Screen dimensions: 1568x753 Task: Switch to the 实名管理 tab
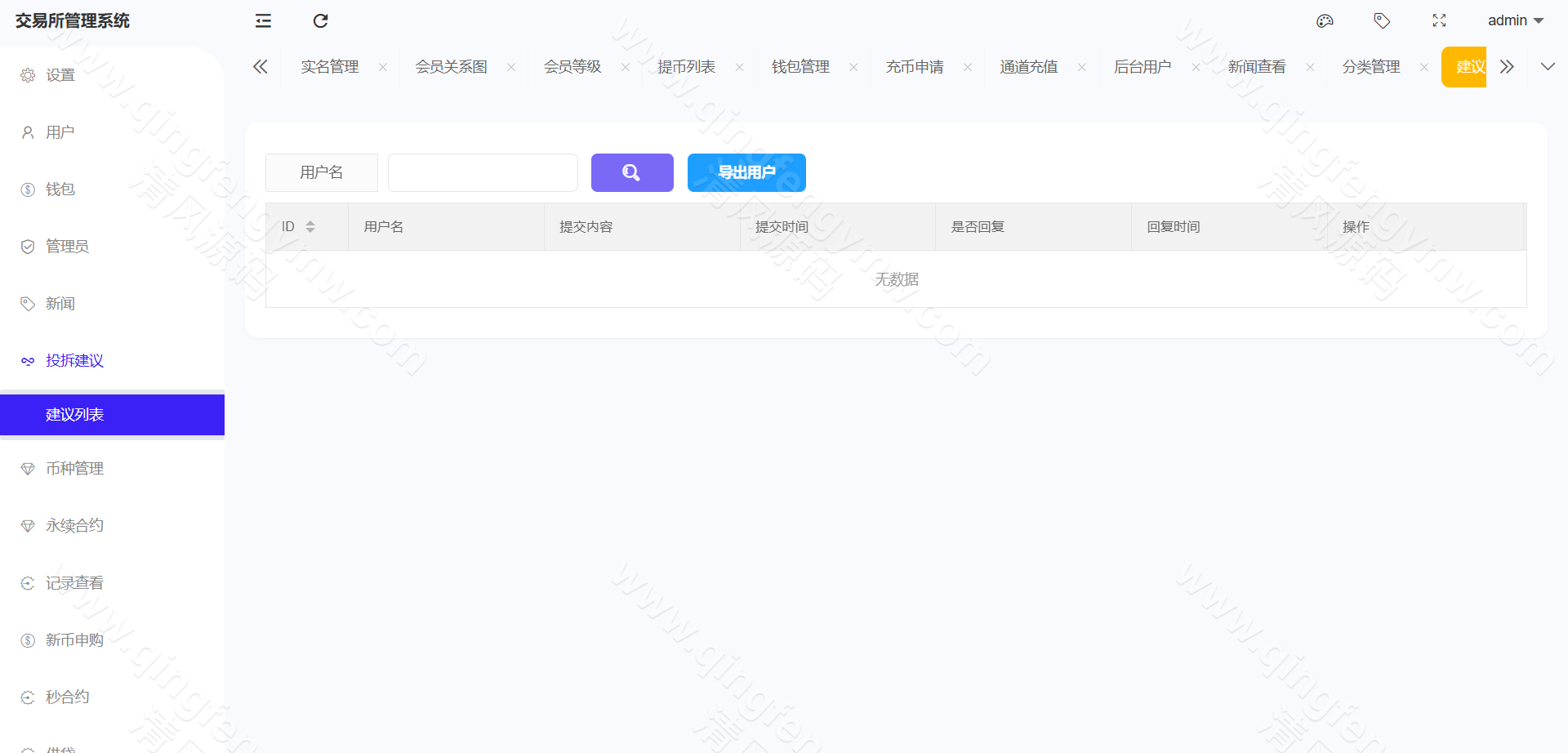329,66
